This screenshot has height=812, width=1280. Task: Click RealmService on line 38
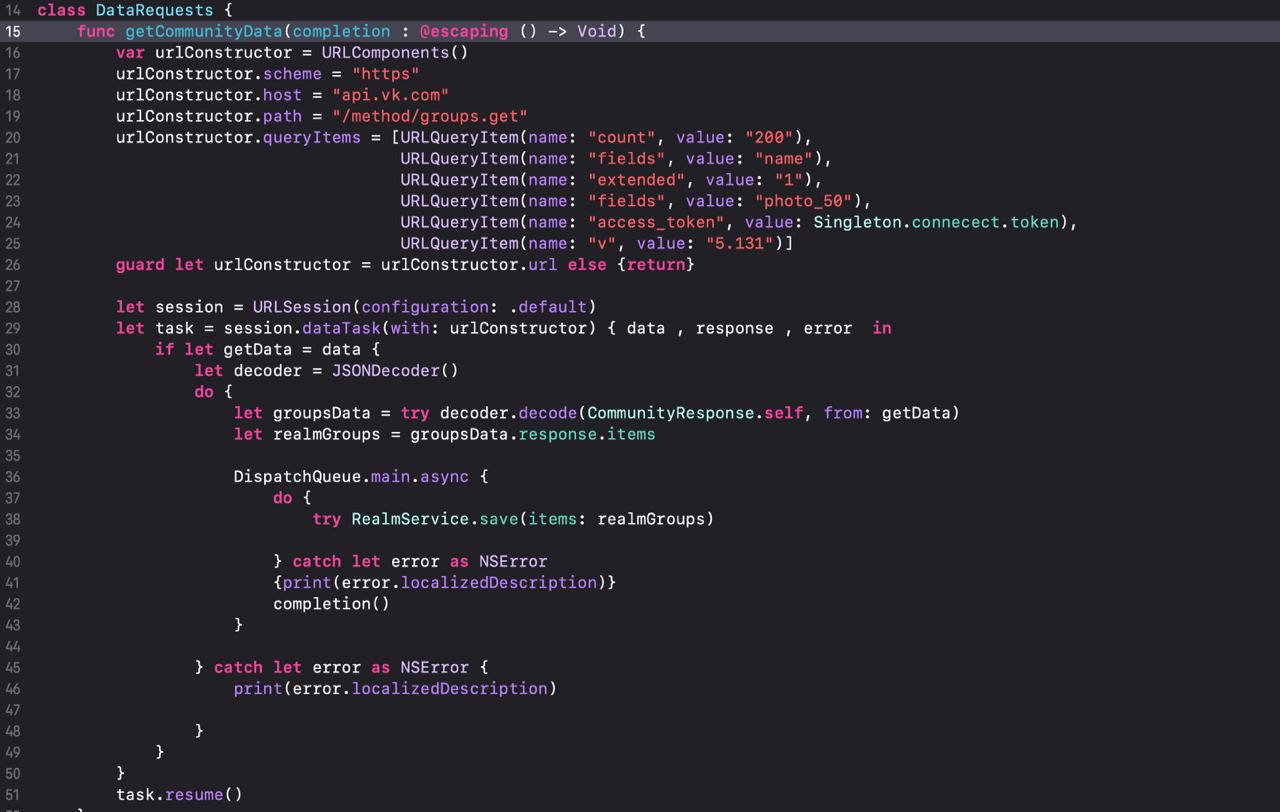coord(410,519)
